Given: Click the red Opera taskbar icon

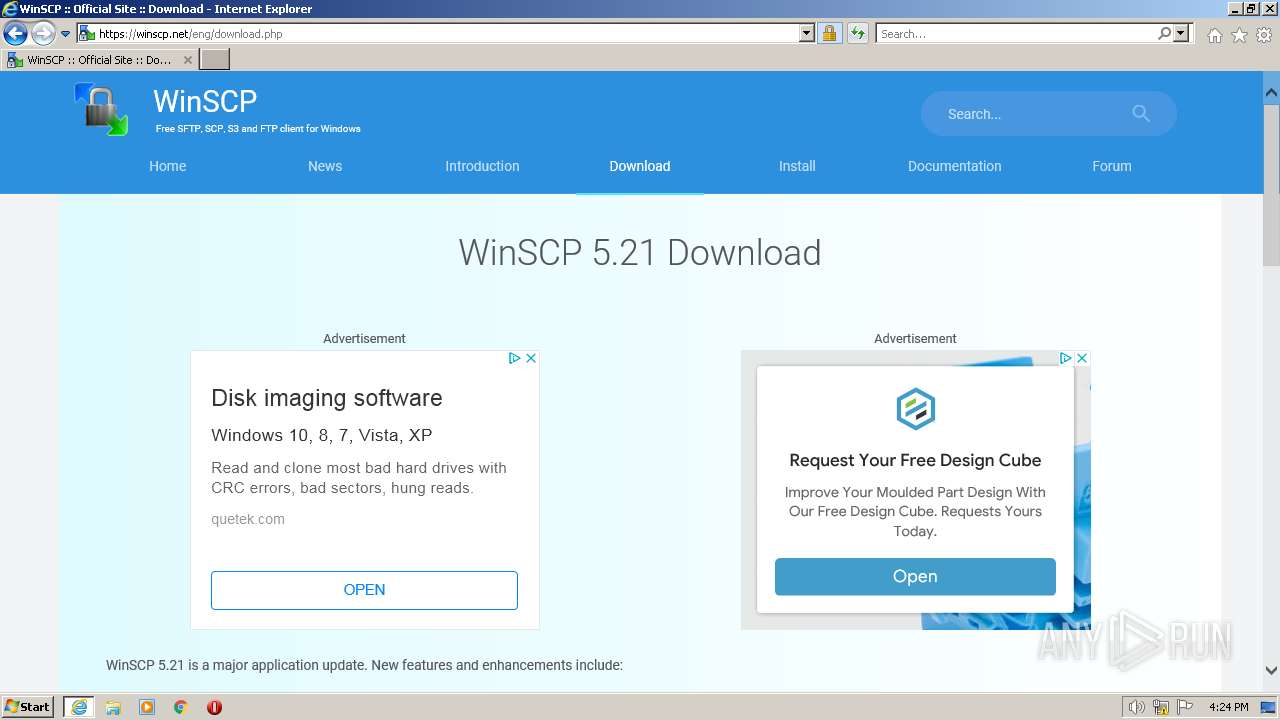Looking at the screenshot, I should pyautogui.click(x=214, y=707).
